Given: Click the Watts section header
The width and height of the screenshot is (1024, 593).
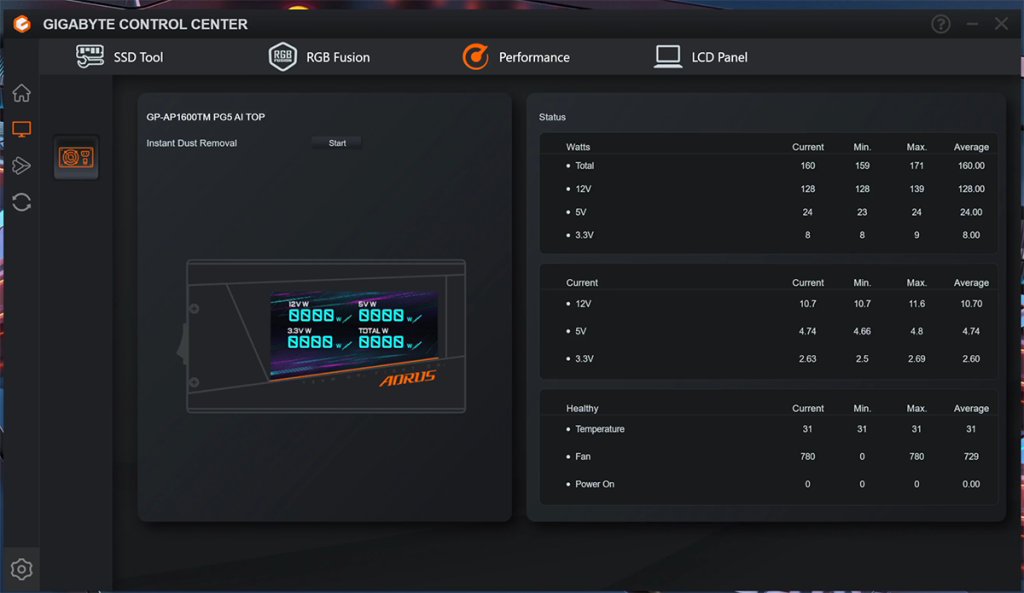Looking at the screenshot, I should pos(578,147).
